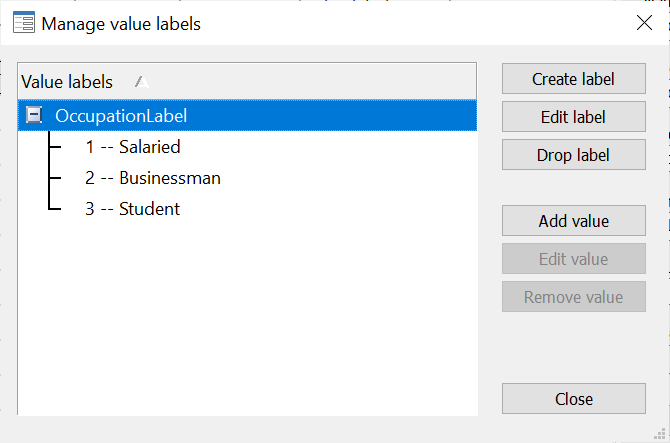Screen dimensions: 670x443
Task: Sort by Value labels column header
Action: pyautogui.click(x=247, y=82)
